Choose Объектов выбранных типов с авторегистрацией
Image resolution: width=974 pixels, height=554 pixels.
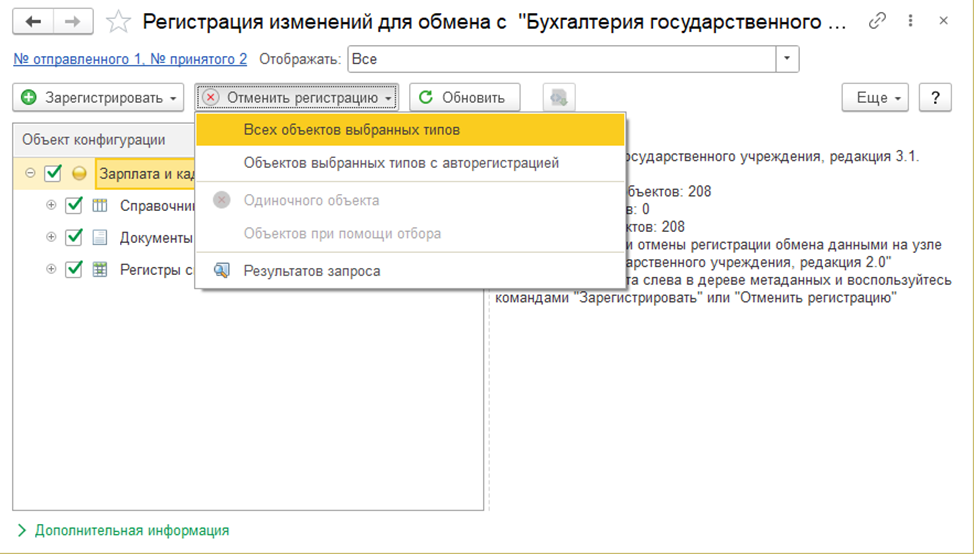click(410, 163)
